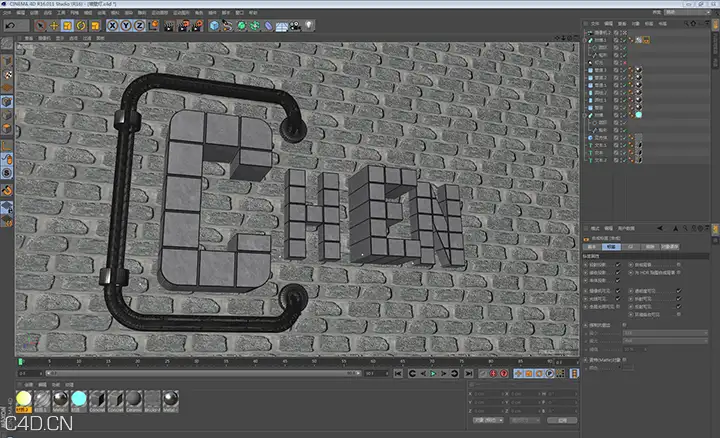The height and width of the screenshot is (438, 720).
Task: Open the Object Manager search icon
Action: pos(686,23)
